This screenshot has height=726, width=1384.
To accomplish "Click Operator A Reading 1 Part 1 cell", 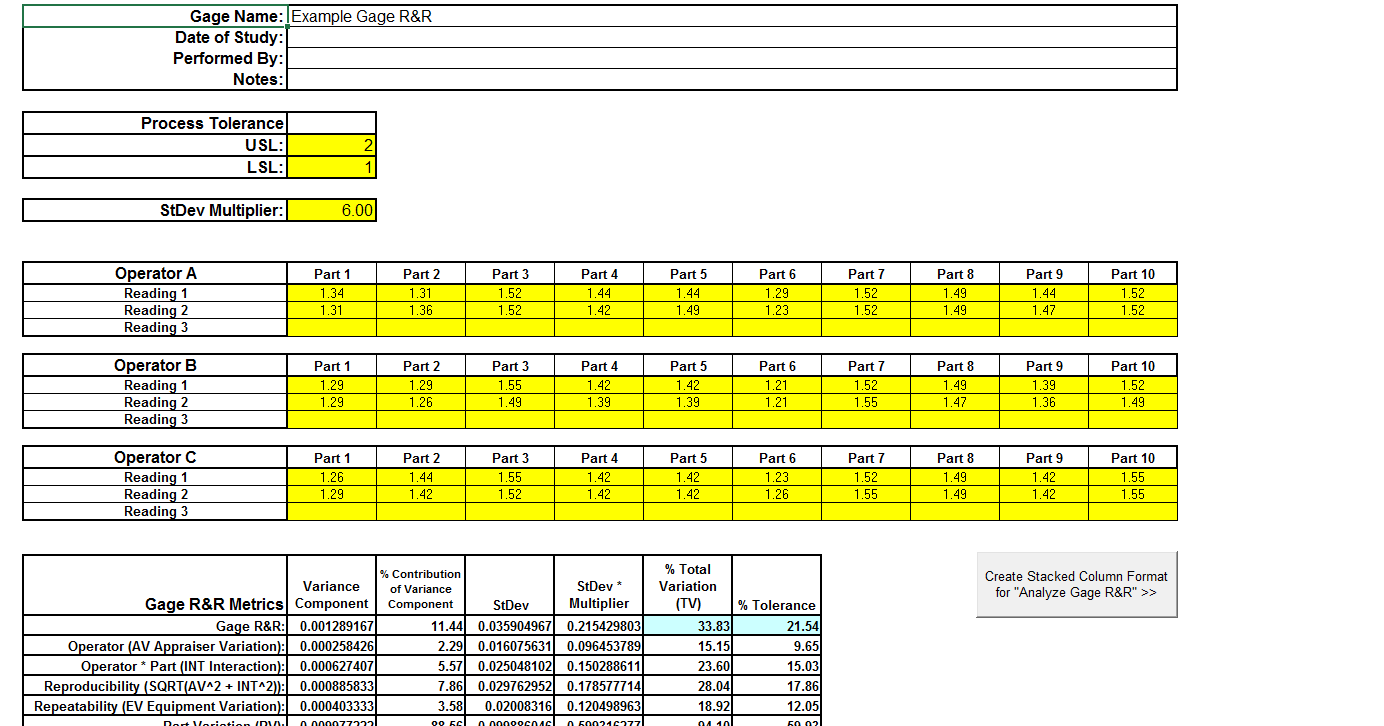I will (332, 293).
